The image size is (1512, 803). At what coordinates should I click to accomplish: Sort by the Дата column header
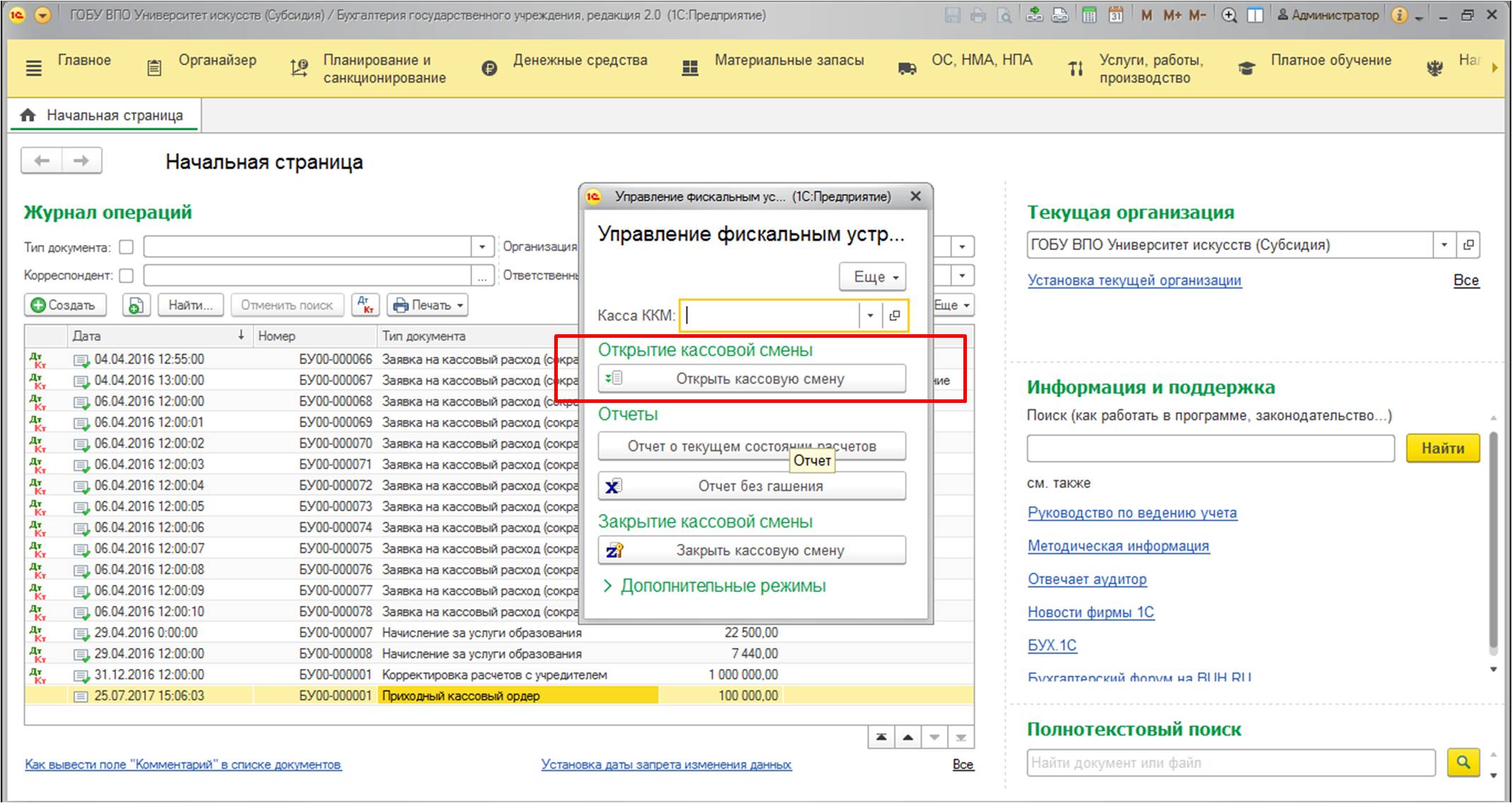coord(160,336)
